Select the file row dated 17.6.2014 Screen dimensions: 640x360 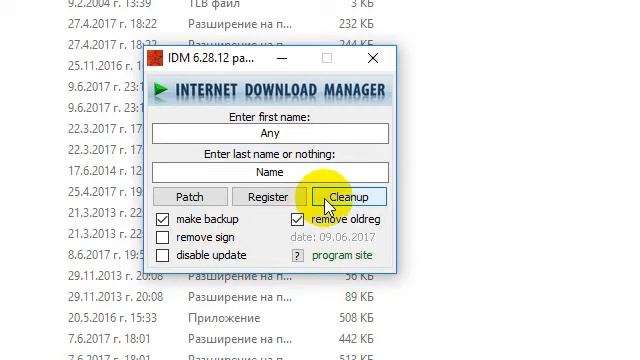(x=105, y=171)
